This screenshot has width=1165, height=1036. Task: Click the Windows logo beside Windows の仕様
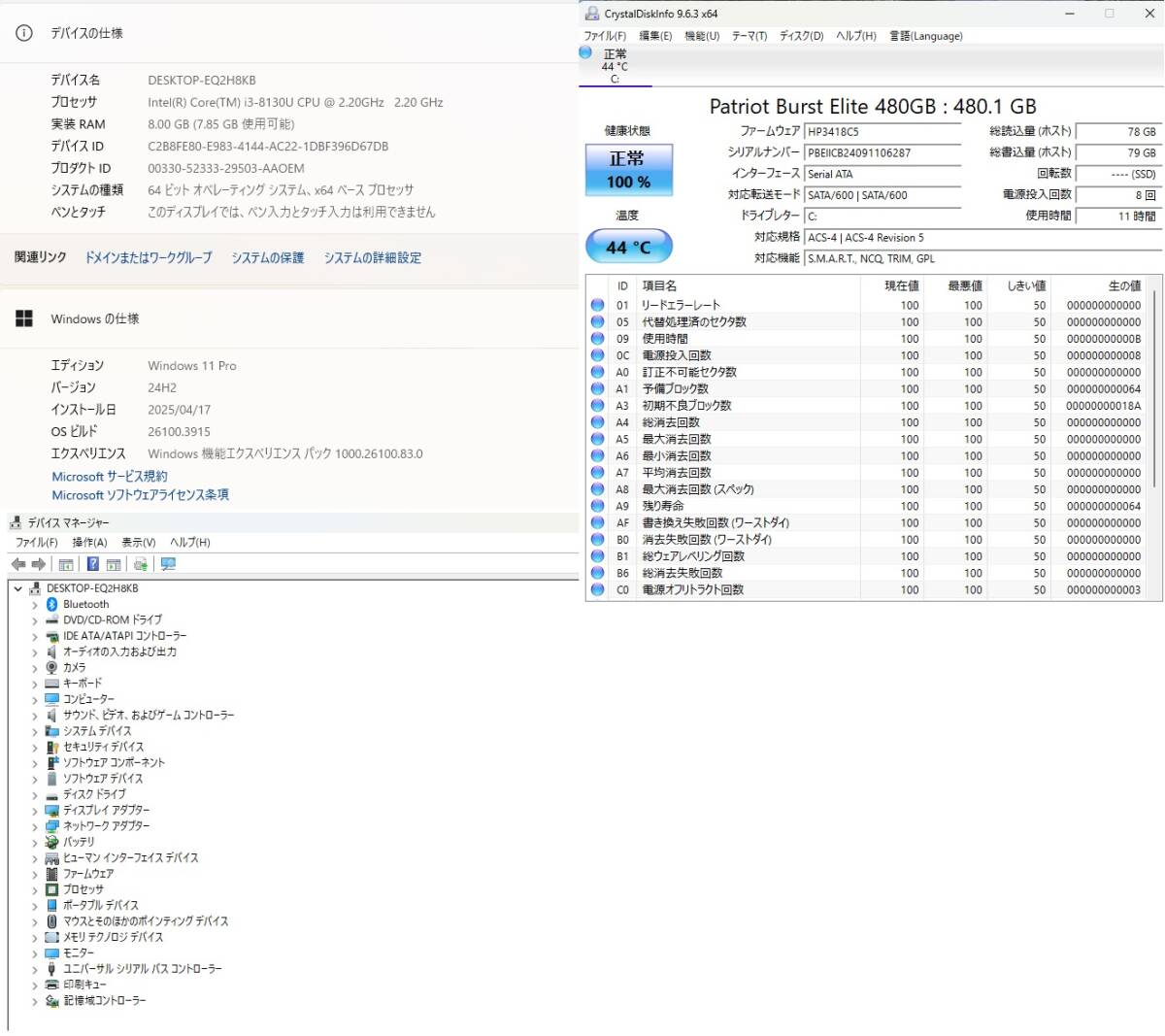(x=24, y=318)
